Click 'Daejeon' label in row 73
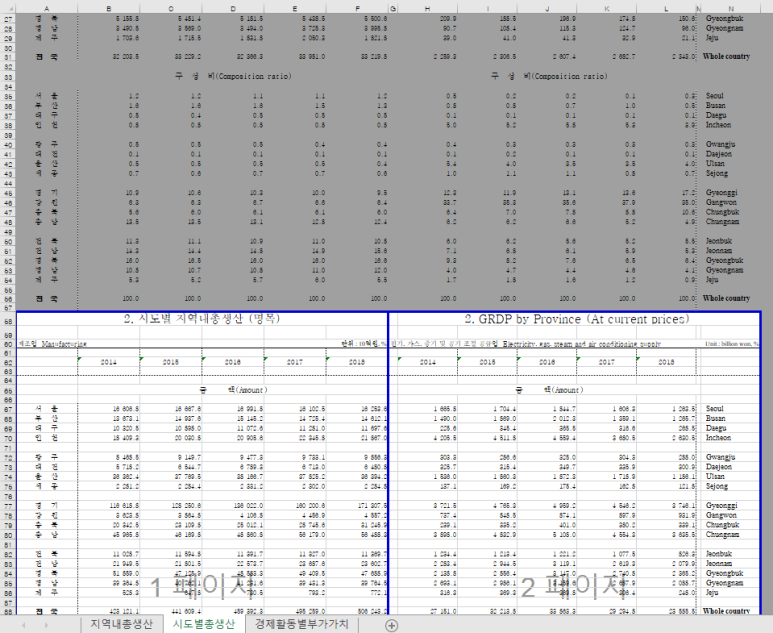 pos(719,466)
